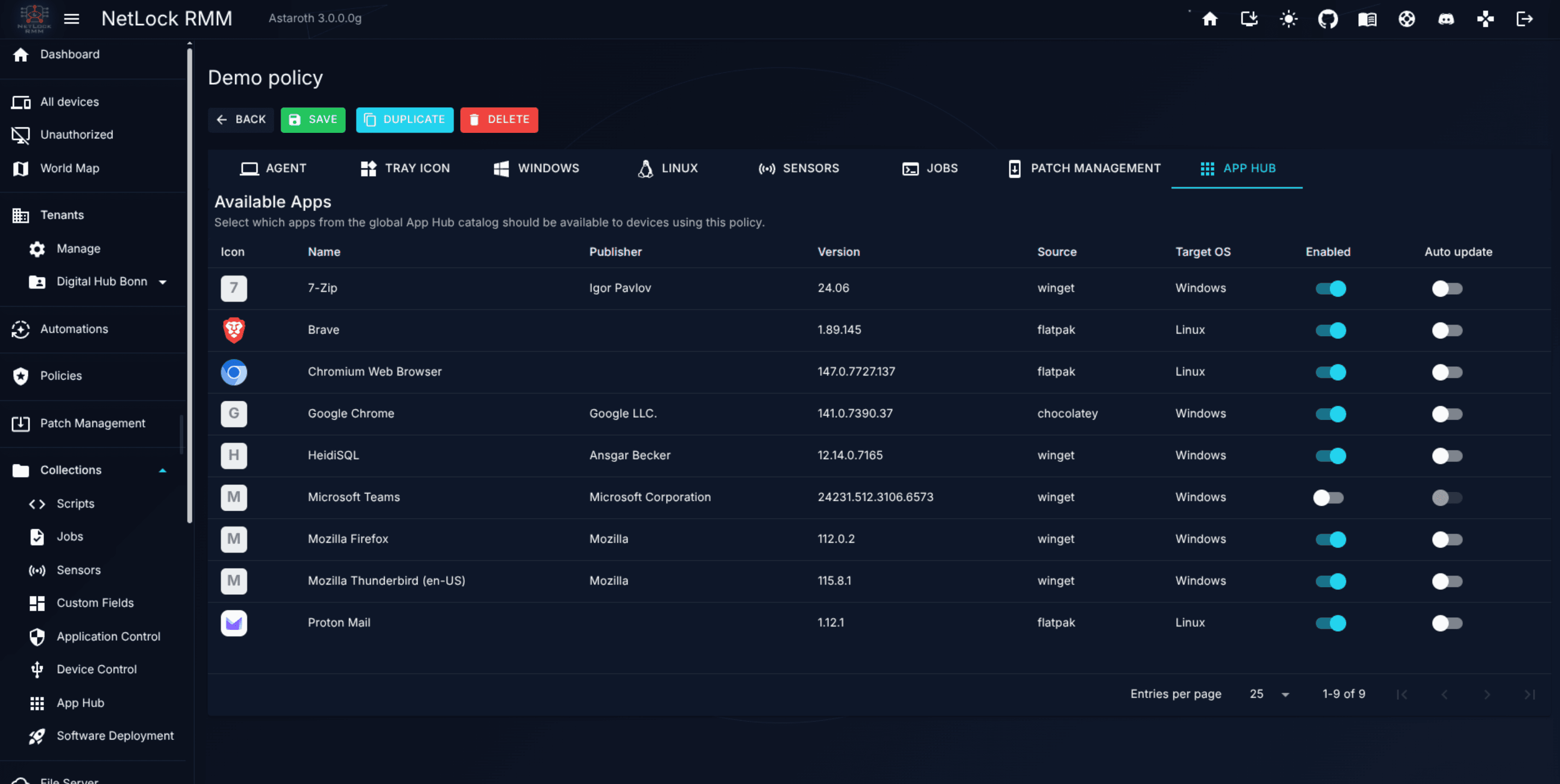Turn on Proton Mail Auto update
This screenshot has height=784, width=1560.
1447,623
